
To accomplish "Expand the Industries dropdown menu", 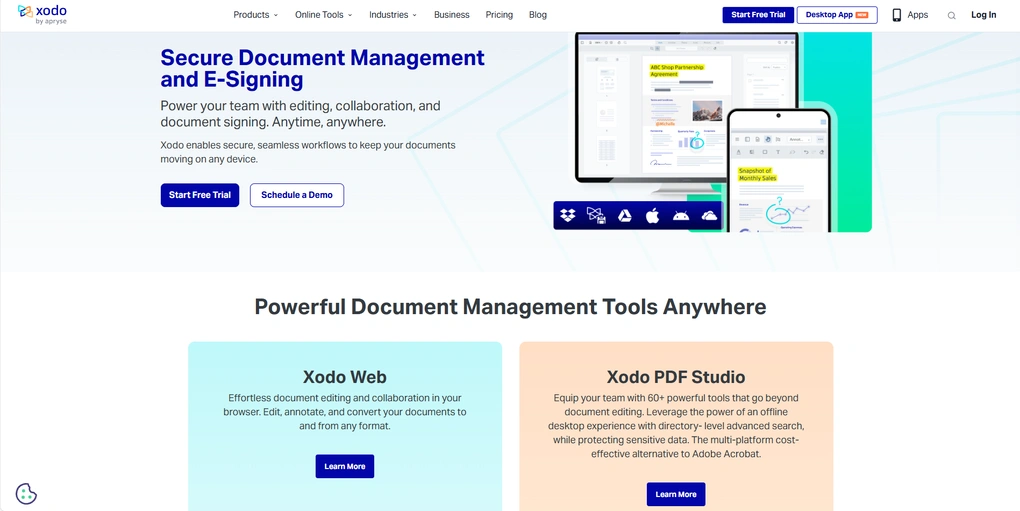I will [x=393, y=15].
